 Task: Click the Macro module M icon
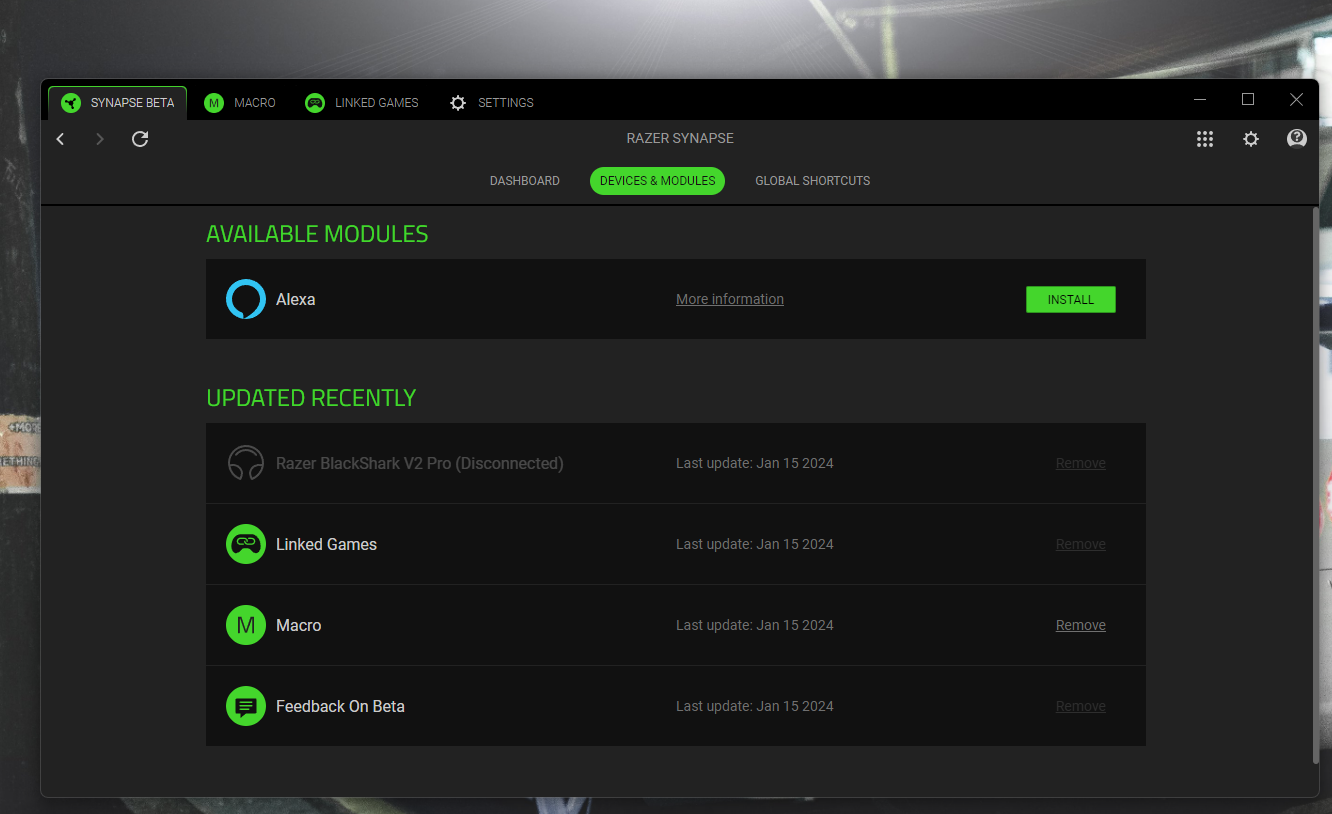tap(246, 625)
